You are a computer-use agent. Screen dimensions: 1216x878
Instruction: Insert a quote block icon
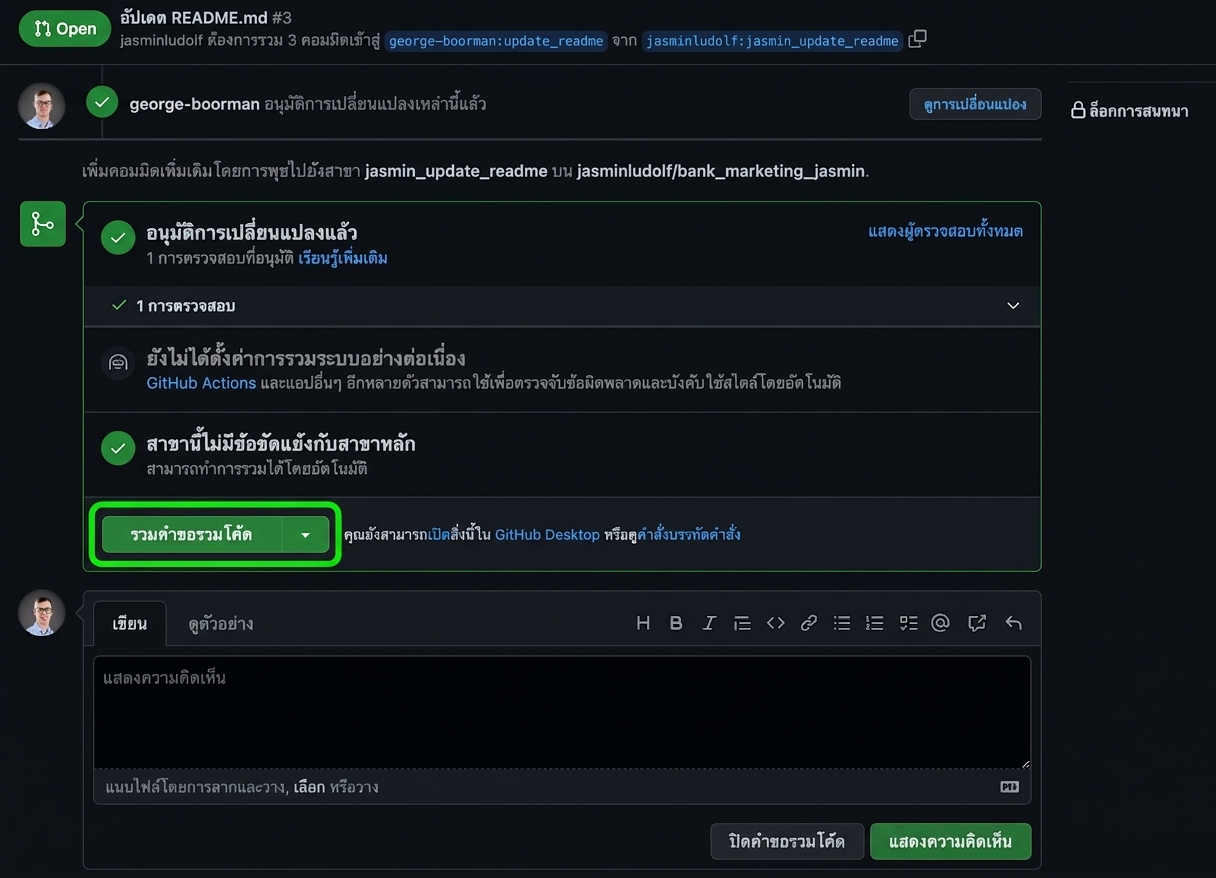click(742, 623)
